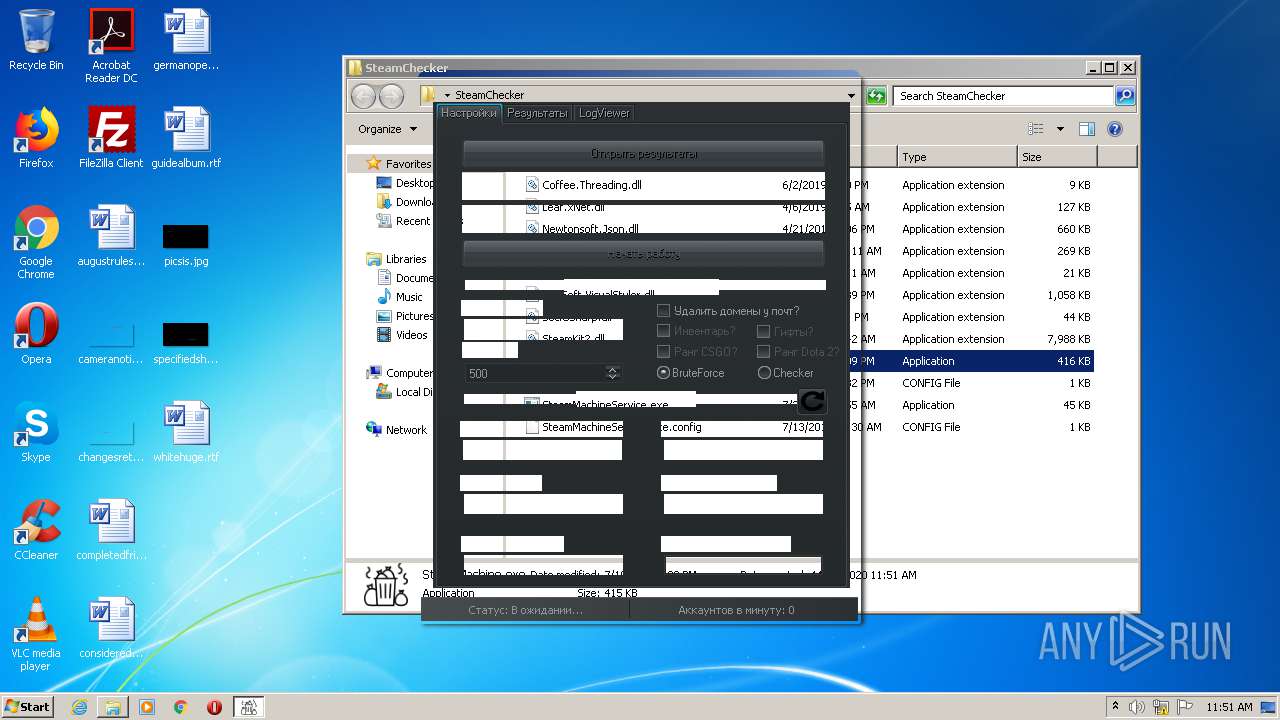Viewport: 1280px width, 720px height.
Task: Go back with Explorer's Back arrow
Action: point(363,96)
